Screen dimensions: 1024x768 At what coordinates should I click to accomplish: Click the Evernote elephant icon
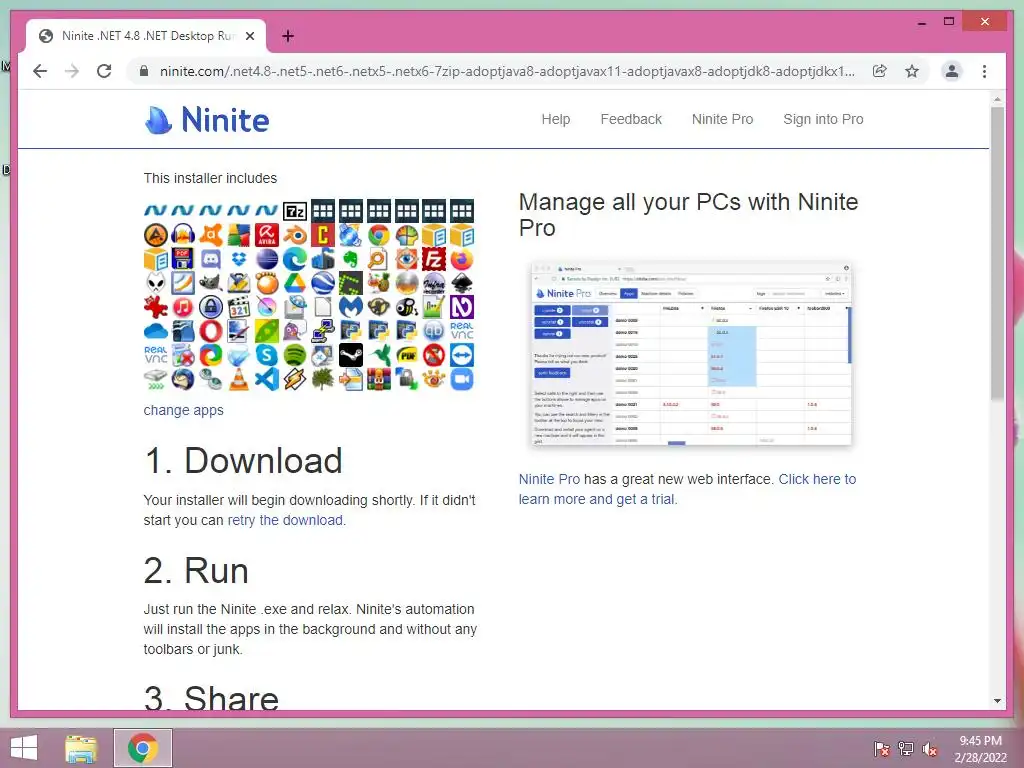point(350,259)
